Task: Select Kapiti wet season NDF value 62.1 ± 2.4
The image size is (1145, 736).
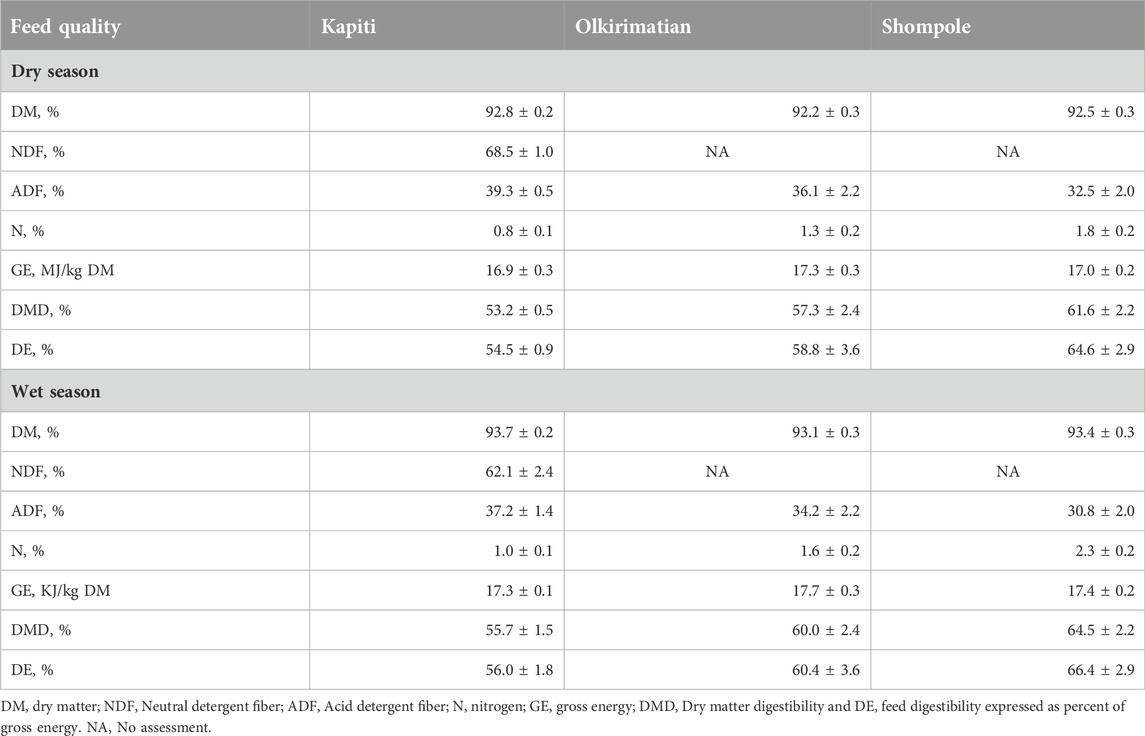Action: pyautogui.click(x=519, y=472)
